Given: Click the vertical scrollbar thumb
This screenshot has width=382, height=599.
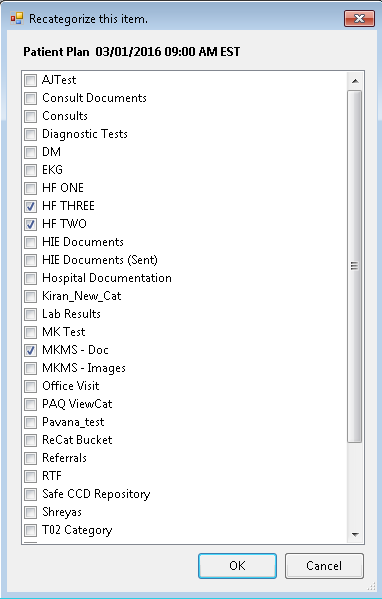Looking at the screenshot, I should point(355,266).
